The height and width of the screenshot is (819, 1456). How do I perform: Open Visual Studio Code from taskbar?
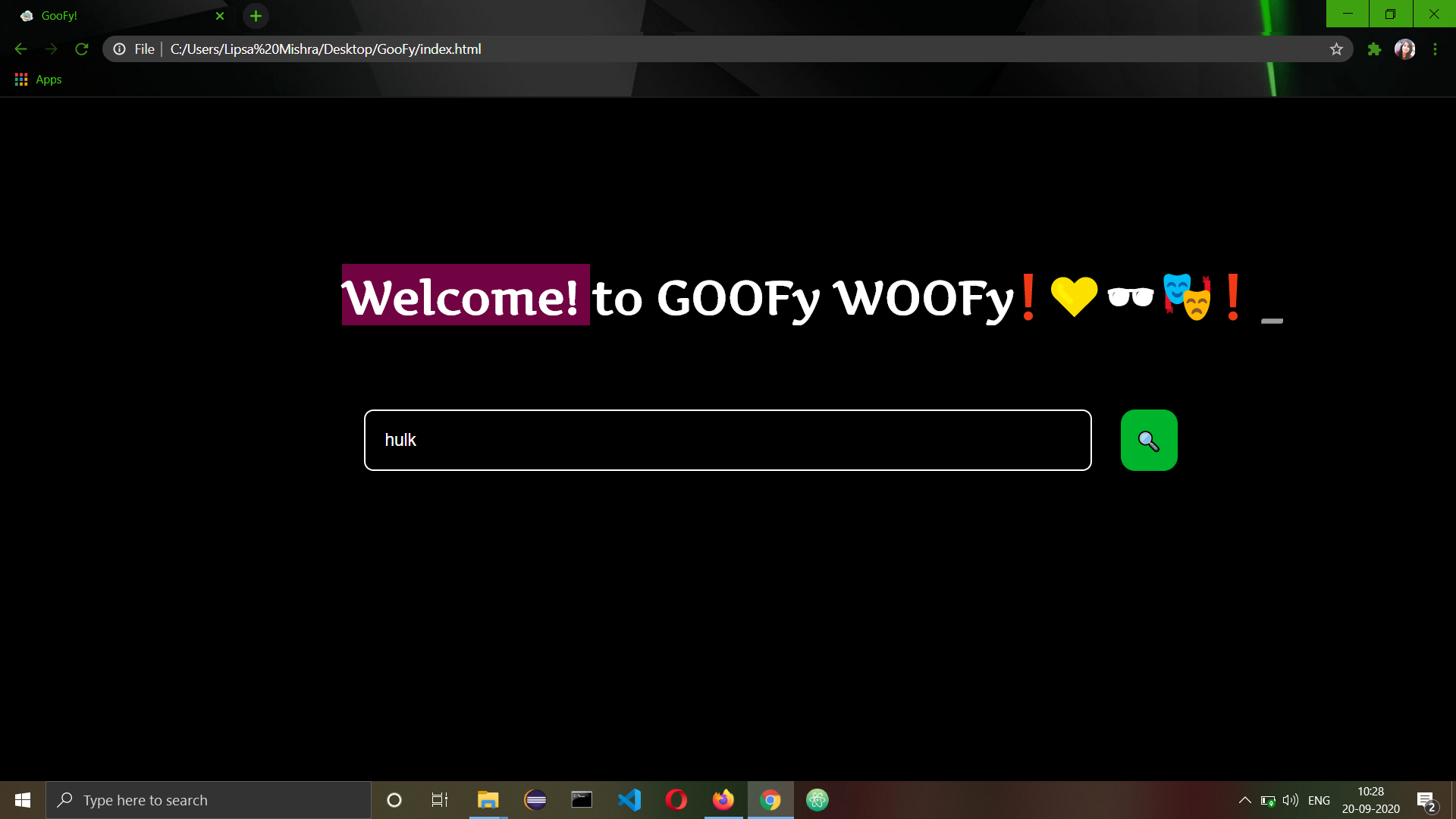pyautogui.click(x=629, y=800)
